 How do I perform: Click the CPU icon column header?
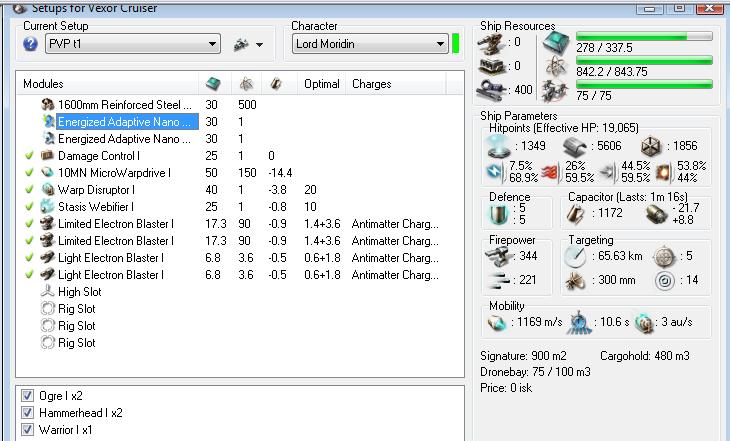point(212,84)
